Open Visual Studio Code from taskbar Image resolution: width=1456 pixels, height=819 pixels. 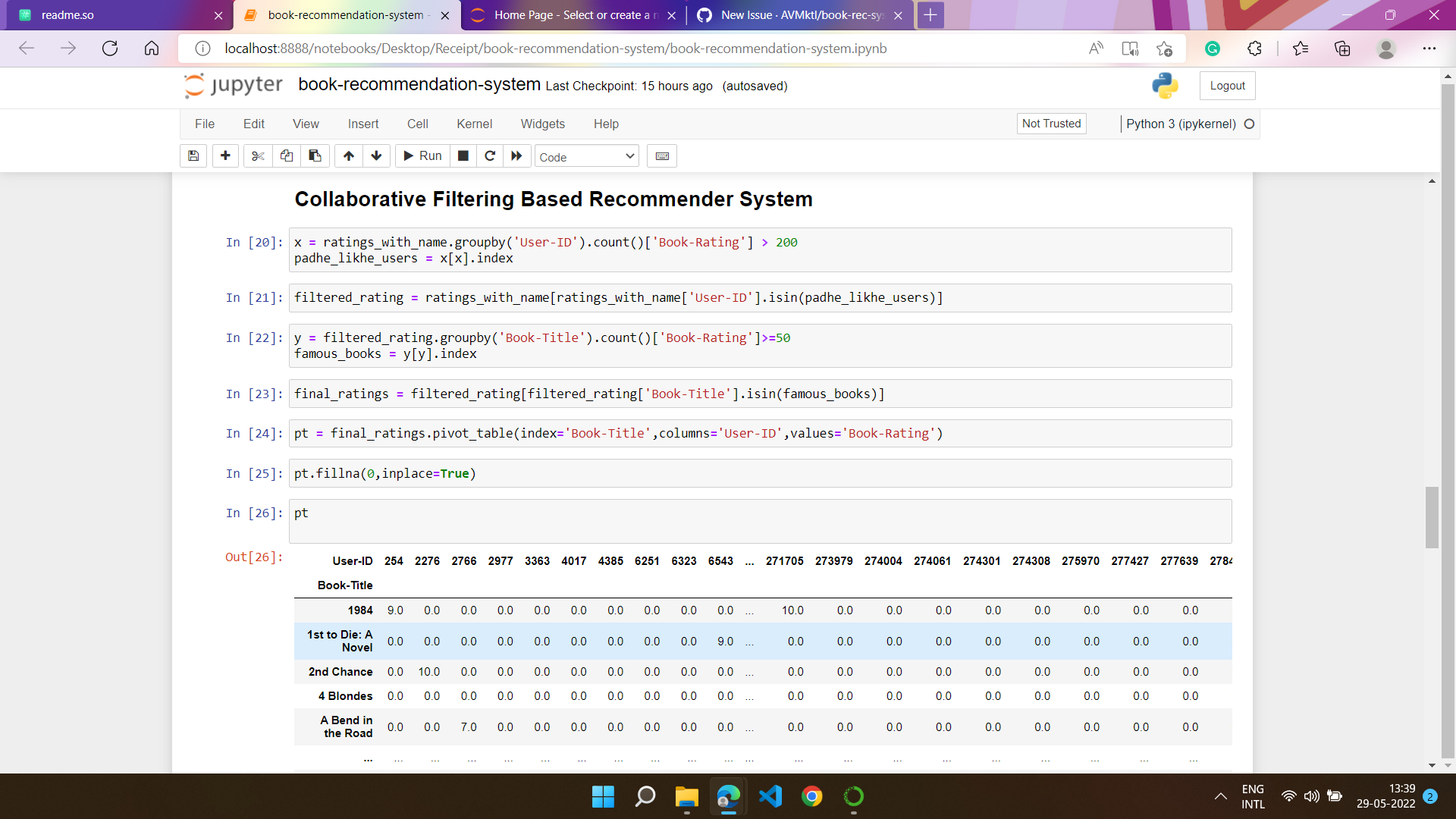click(x=770, y=796)
